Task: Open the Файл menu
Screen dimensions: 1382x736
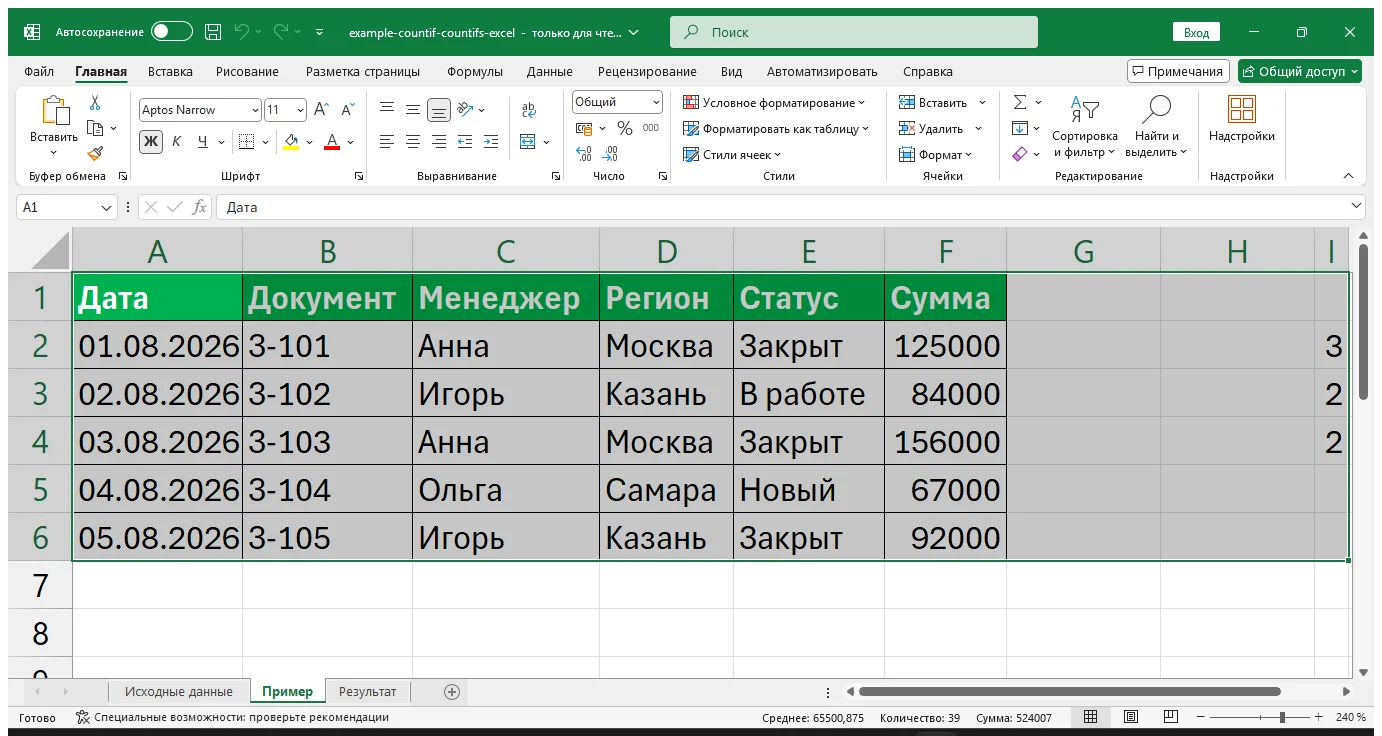Action: tap(39, 72)
